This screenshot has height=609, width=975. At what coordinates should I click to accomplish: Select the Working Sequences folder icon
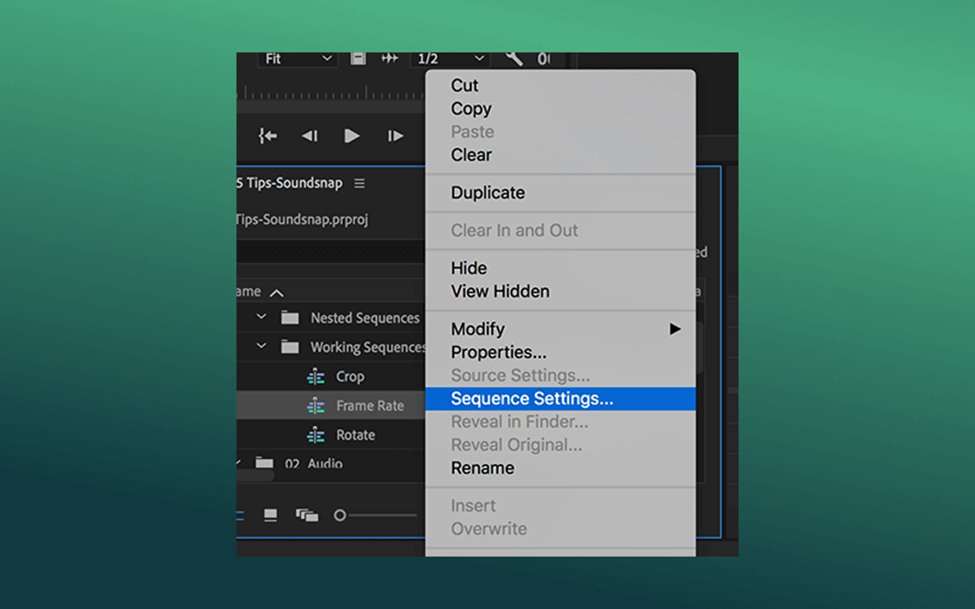click(x=290, y=346)
